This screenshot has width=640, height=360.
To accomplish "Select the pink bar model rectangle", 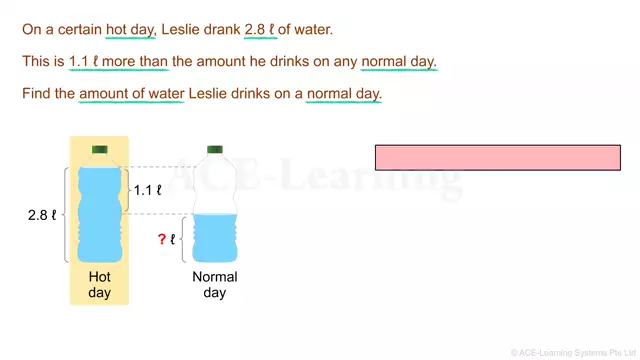I will (x=498, y=158).
